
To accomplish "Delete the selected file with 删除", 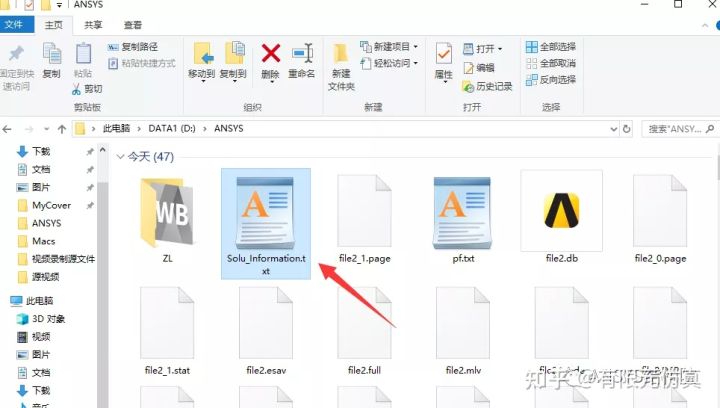I will 270,63.
